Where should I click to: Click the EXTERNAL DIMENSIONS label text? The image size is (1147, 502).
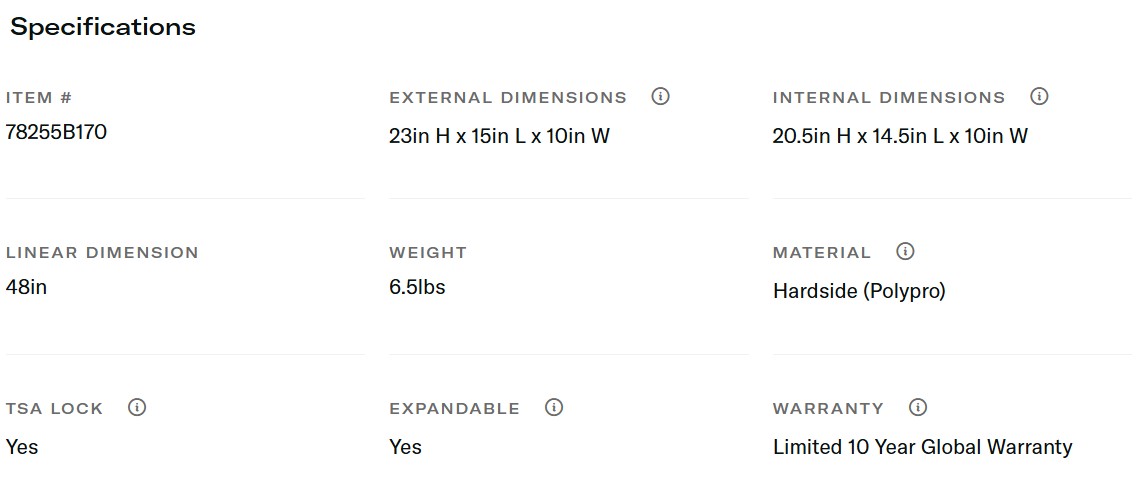(508, 98)
